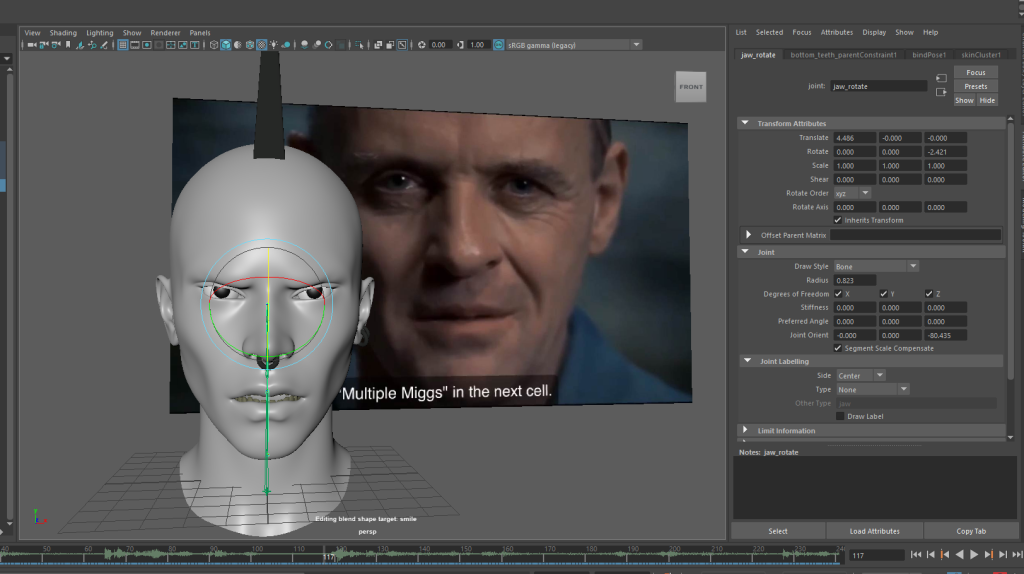
Task: Open the sRGB gamma (legacy) dropdown
Action: [636, 45]
